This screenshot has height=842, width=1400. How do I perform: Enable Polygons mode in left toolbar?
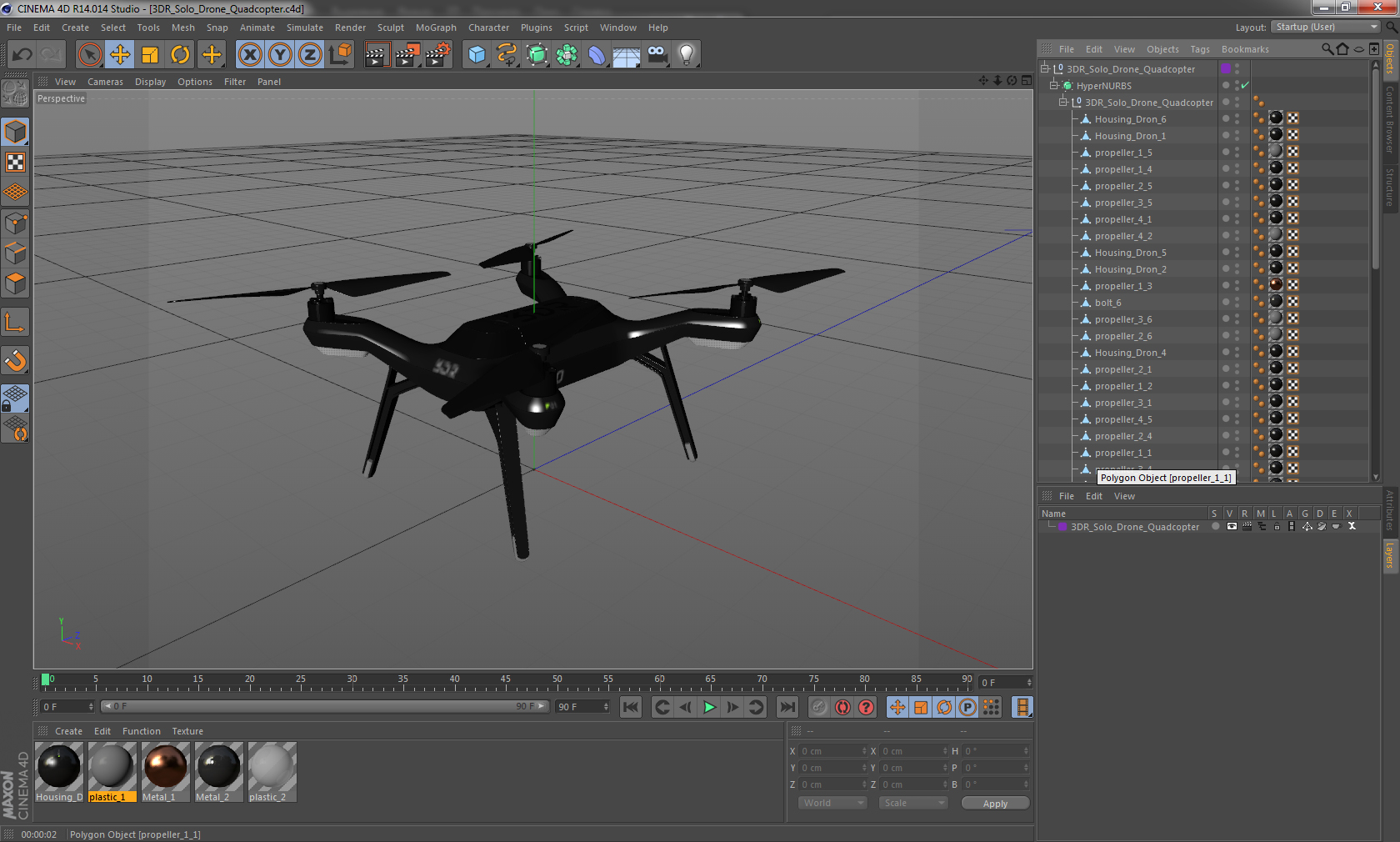(x=16, y=283)
